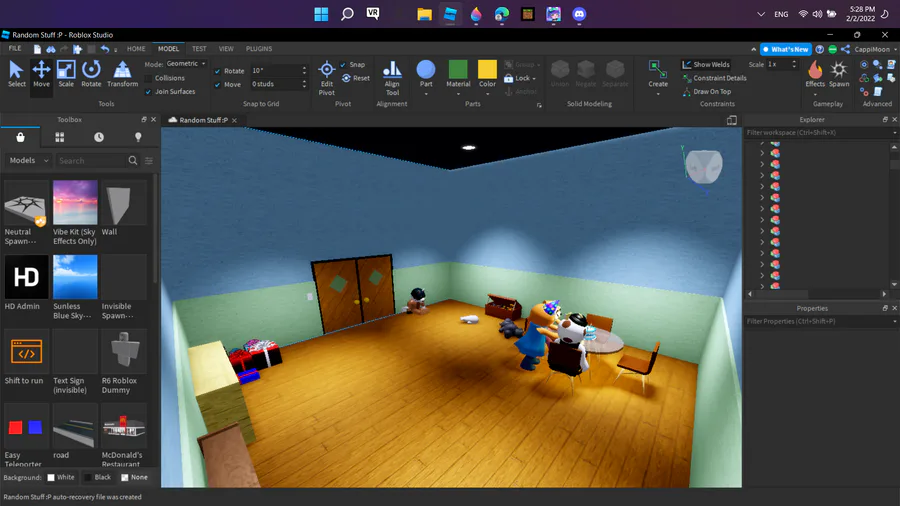Choose the Scale tool
Image resolution: width=900 pixels, height=506 pixels.
click(x=66, y=73)
